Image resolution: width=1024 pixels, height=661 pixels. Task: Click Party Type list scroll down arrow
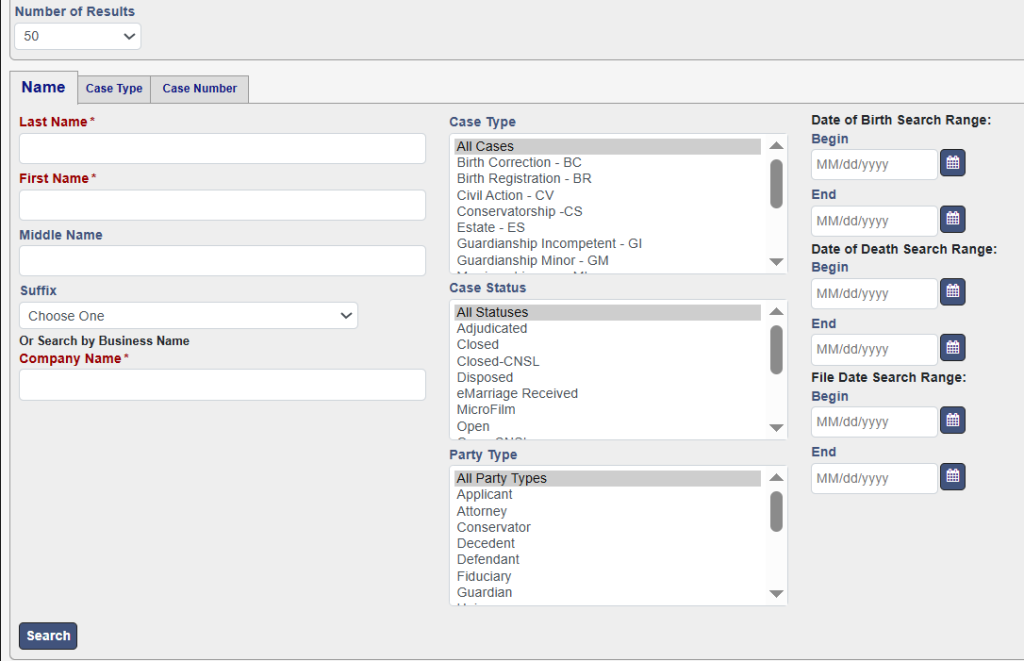coord(776,594)
